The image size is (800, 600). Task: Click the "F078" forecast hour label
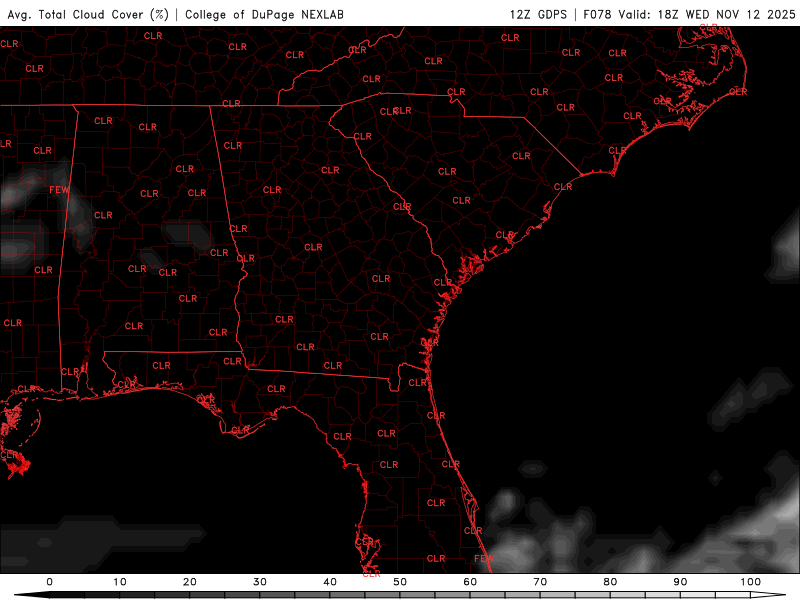[597, 14]
